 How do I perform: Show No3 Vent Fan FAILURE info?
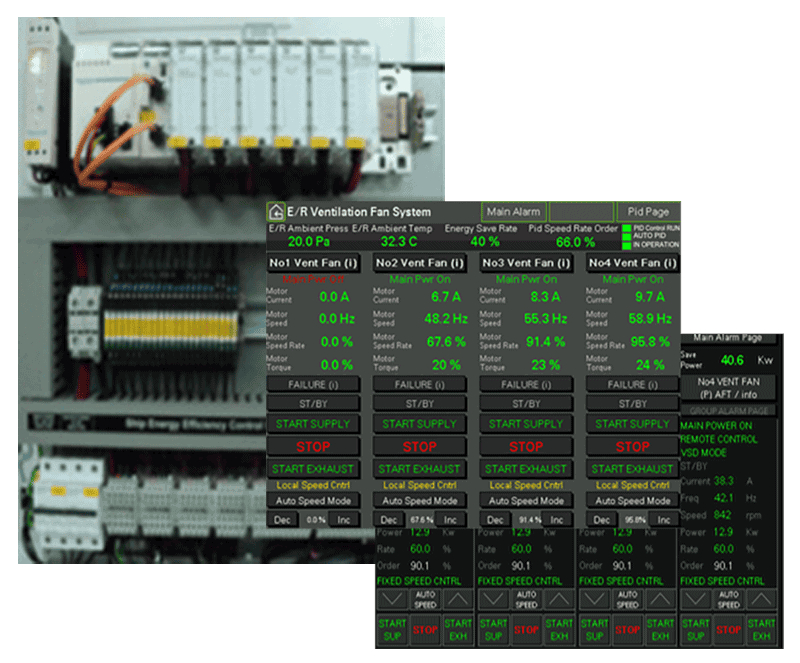[526, 384]
